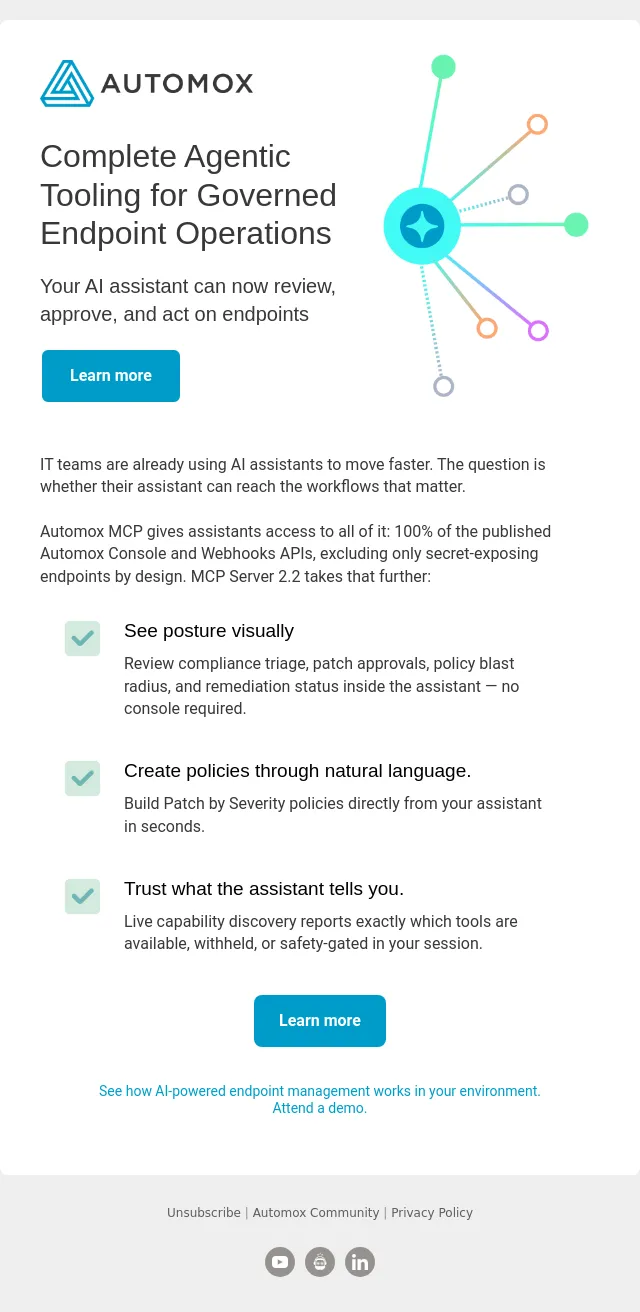Open the LinkedIn icon in the footer

coord(360,1262)
